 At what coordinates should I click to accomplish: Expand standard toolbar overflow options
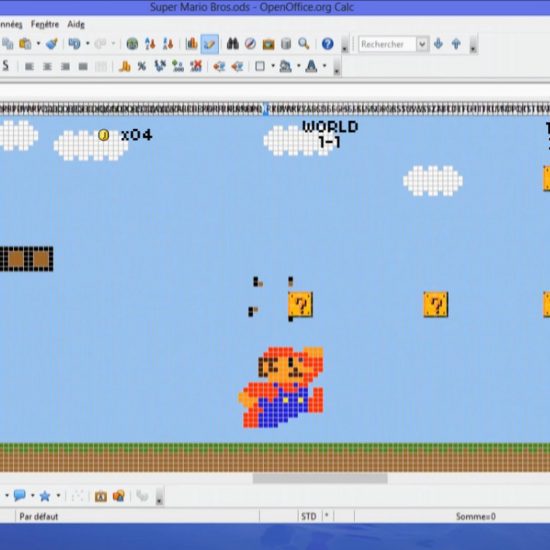click(344, 45)
